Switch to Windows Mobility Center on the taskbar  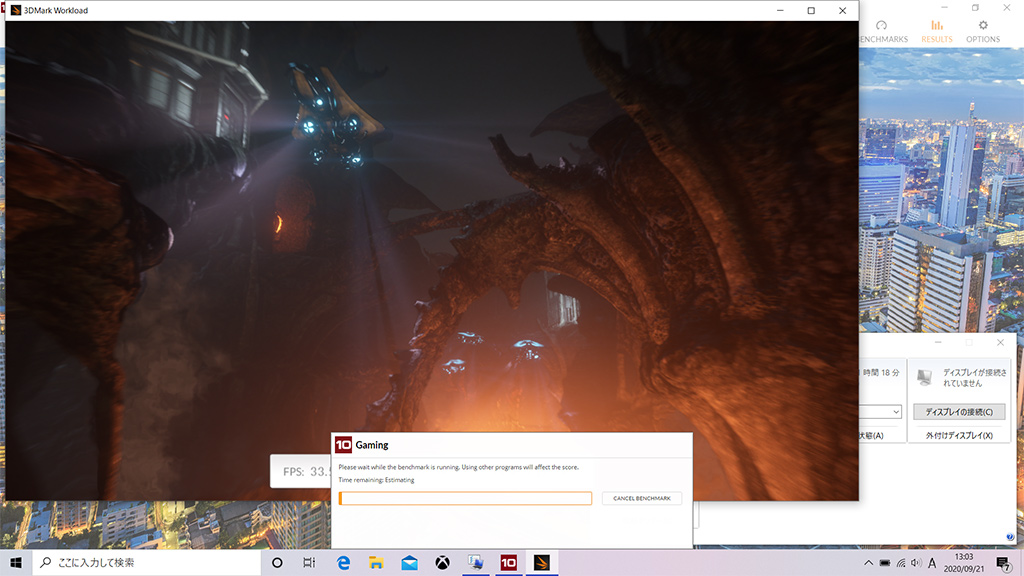click(475, 562)
